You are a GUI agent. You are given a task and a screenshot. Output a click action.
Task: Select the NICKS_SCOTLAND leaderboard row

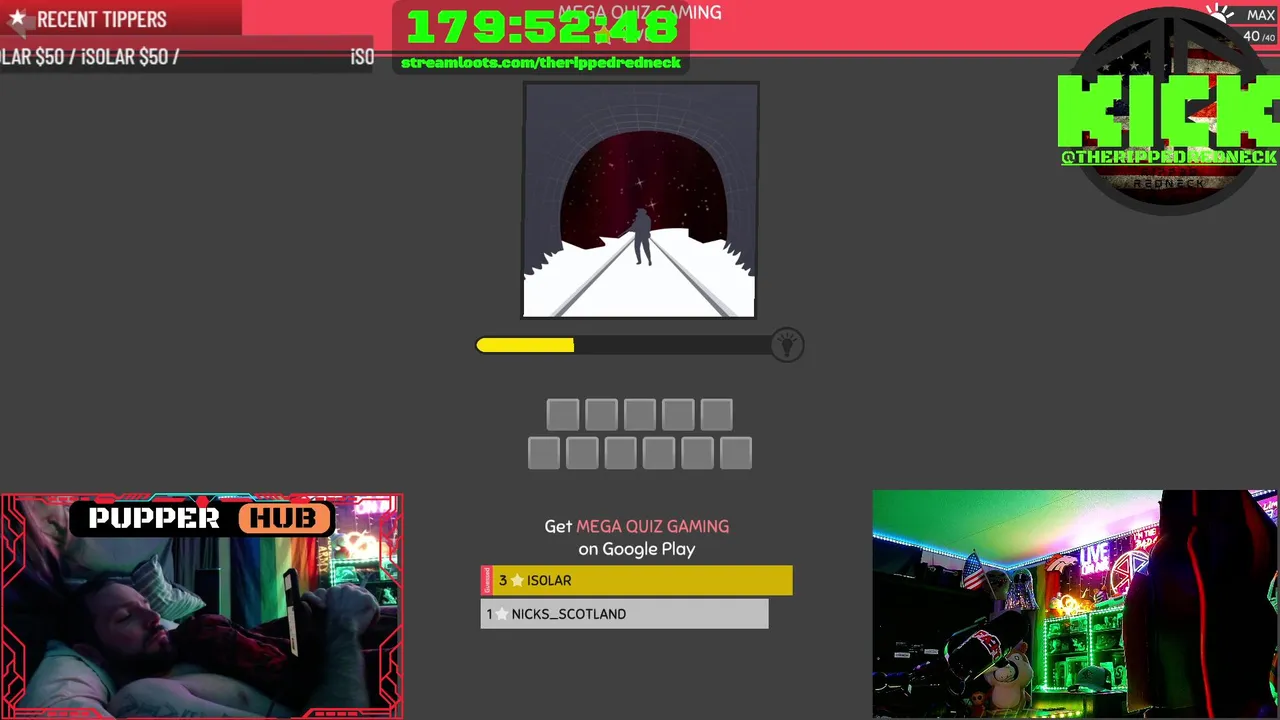click(624, 614)
